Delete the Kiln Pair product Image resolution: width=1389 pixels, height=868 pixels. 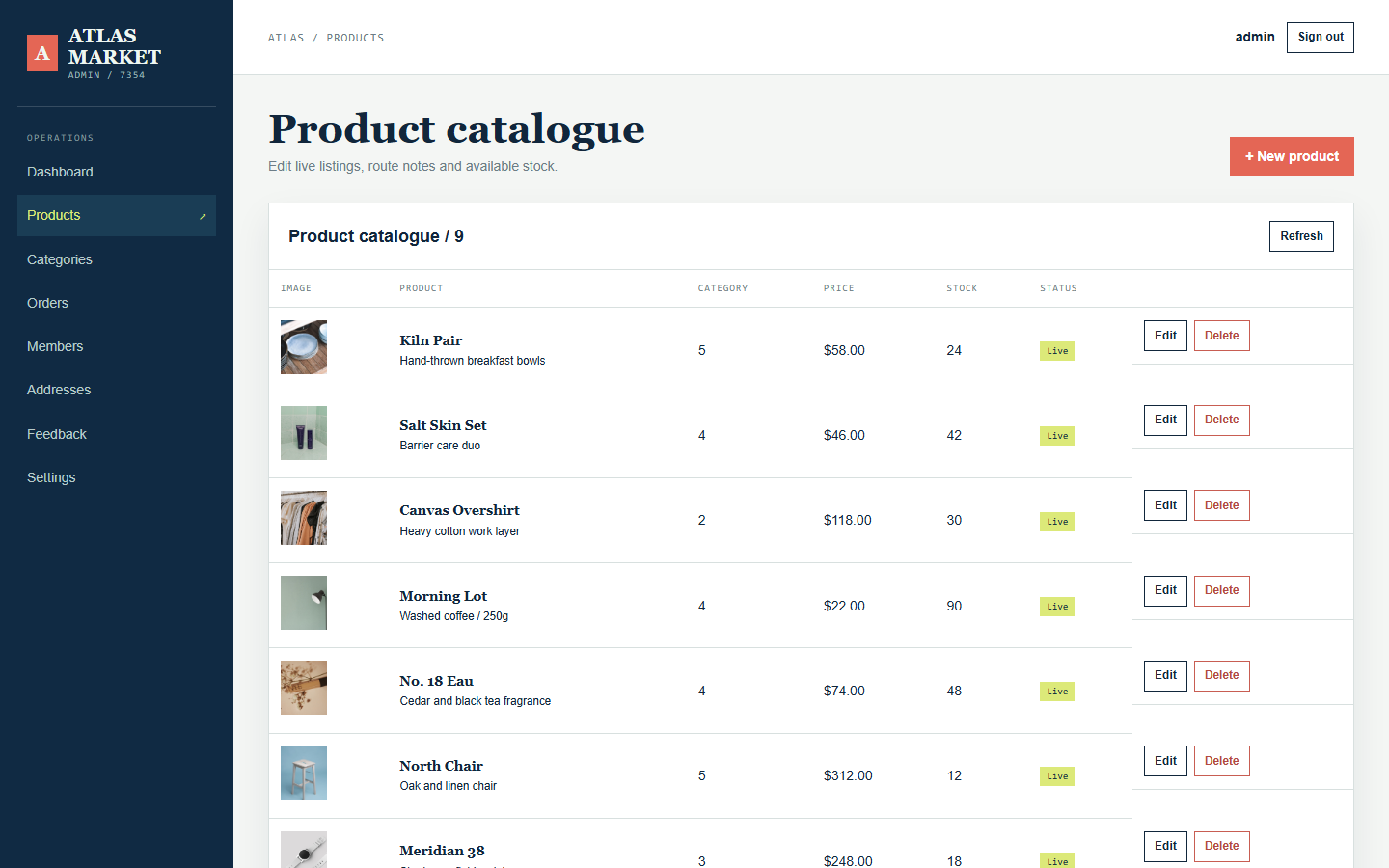point(1221,336)
